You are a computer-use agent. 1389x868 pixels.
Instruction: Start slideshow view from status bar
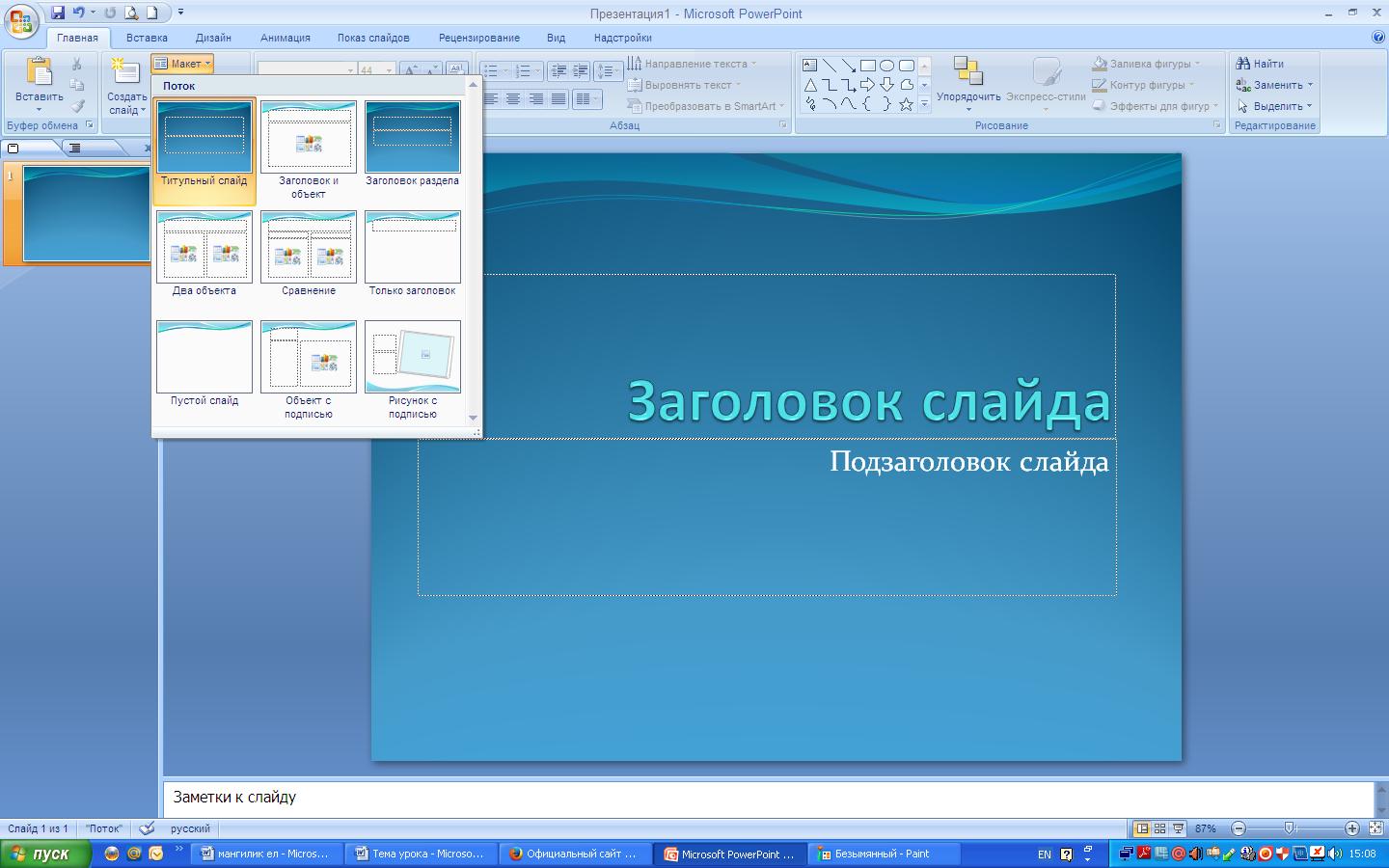1179,828
